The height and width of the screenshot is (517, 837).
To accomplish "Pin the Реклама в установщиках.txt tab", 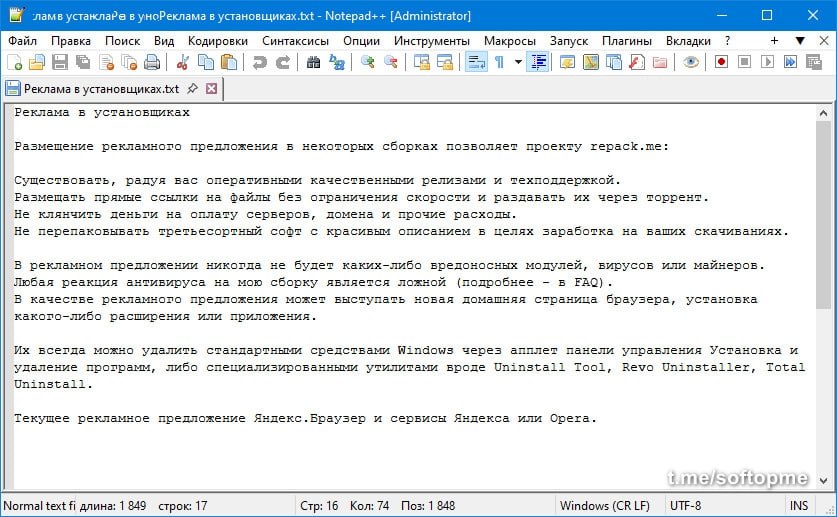I will pos(192,89).
